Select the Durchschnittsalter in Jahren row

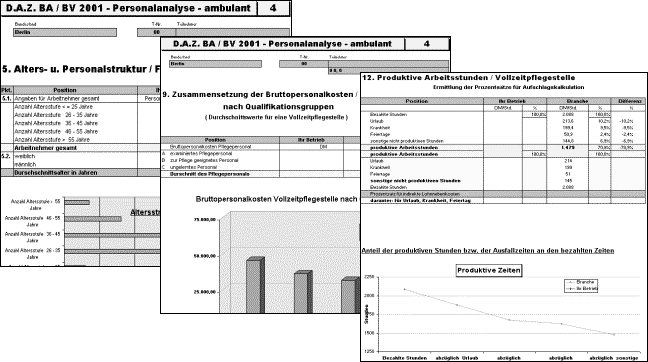tap(80, 173)
